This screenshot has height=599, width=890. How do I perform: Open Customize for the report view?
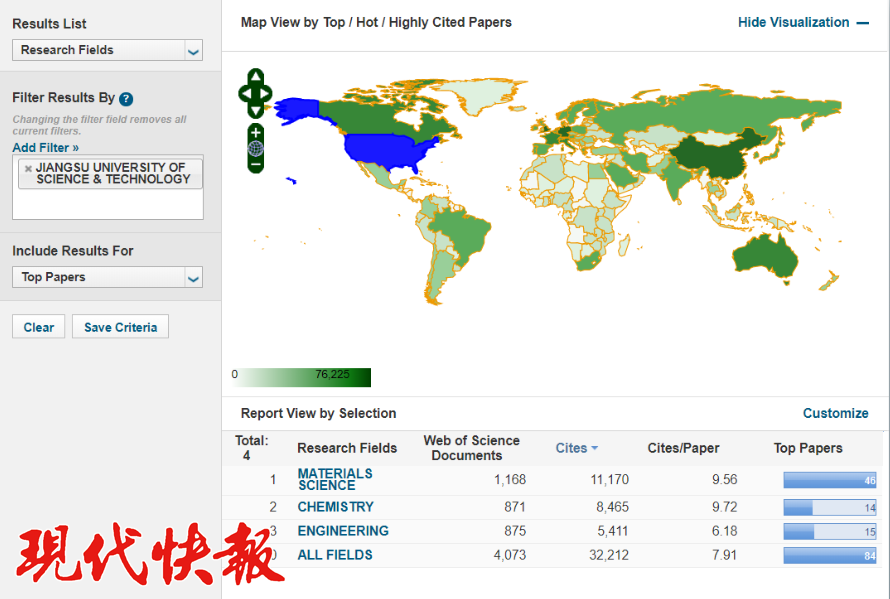click(x=835, y=413)
